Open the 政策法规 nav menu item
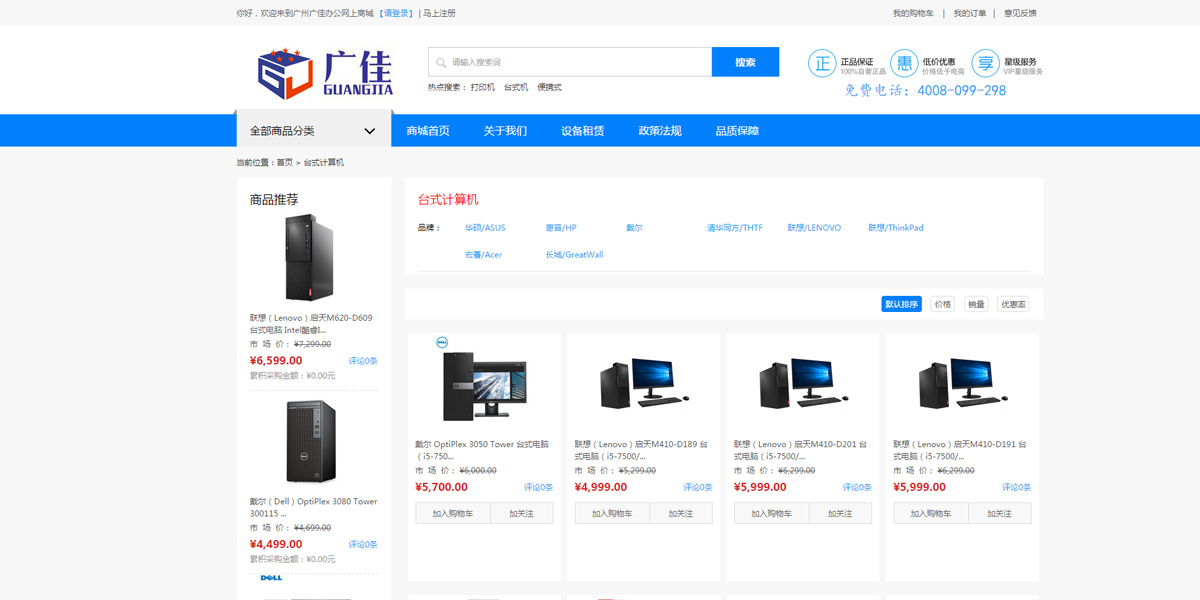The image size is (1200, 600). (x=660, y=131)
